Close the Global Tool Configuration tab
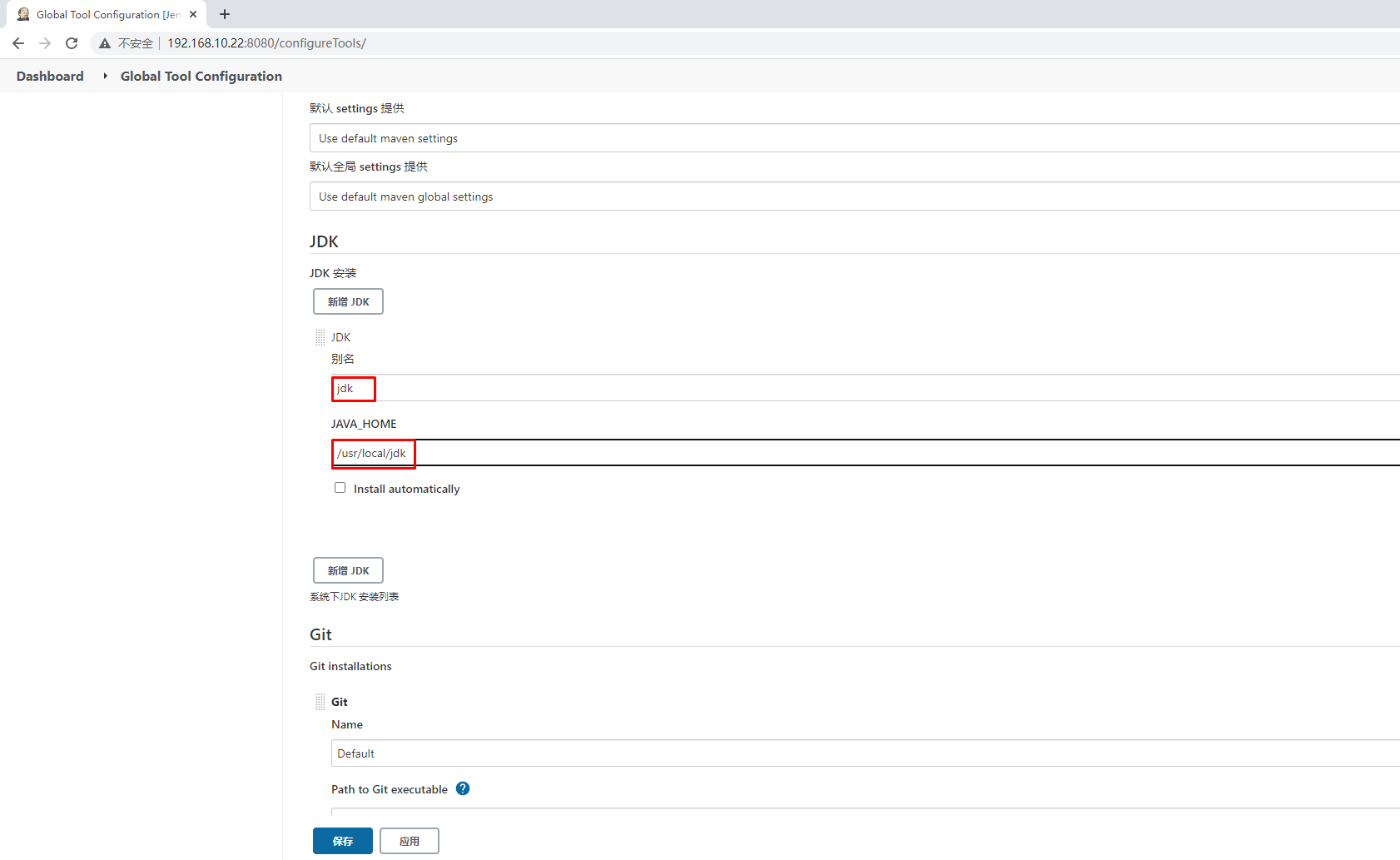This screenshot has height=860, width=1400. (193, 14)
